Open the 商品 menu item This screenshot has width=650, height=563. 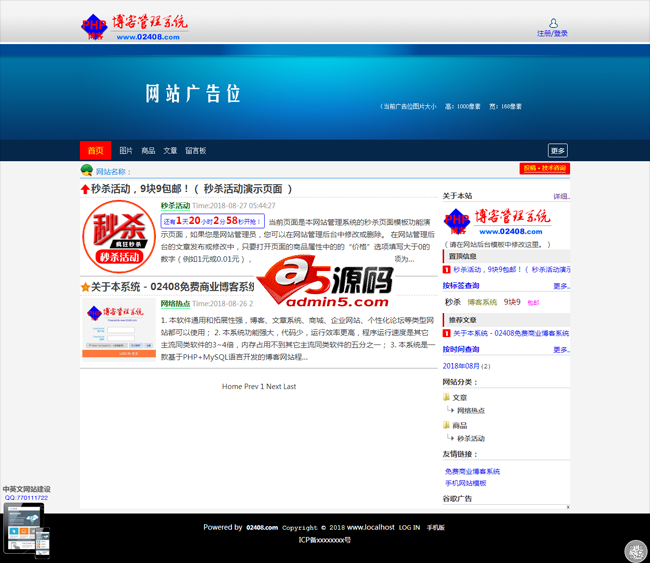pos(148,150)
